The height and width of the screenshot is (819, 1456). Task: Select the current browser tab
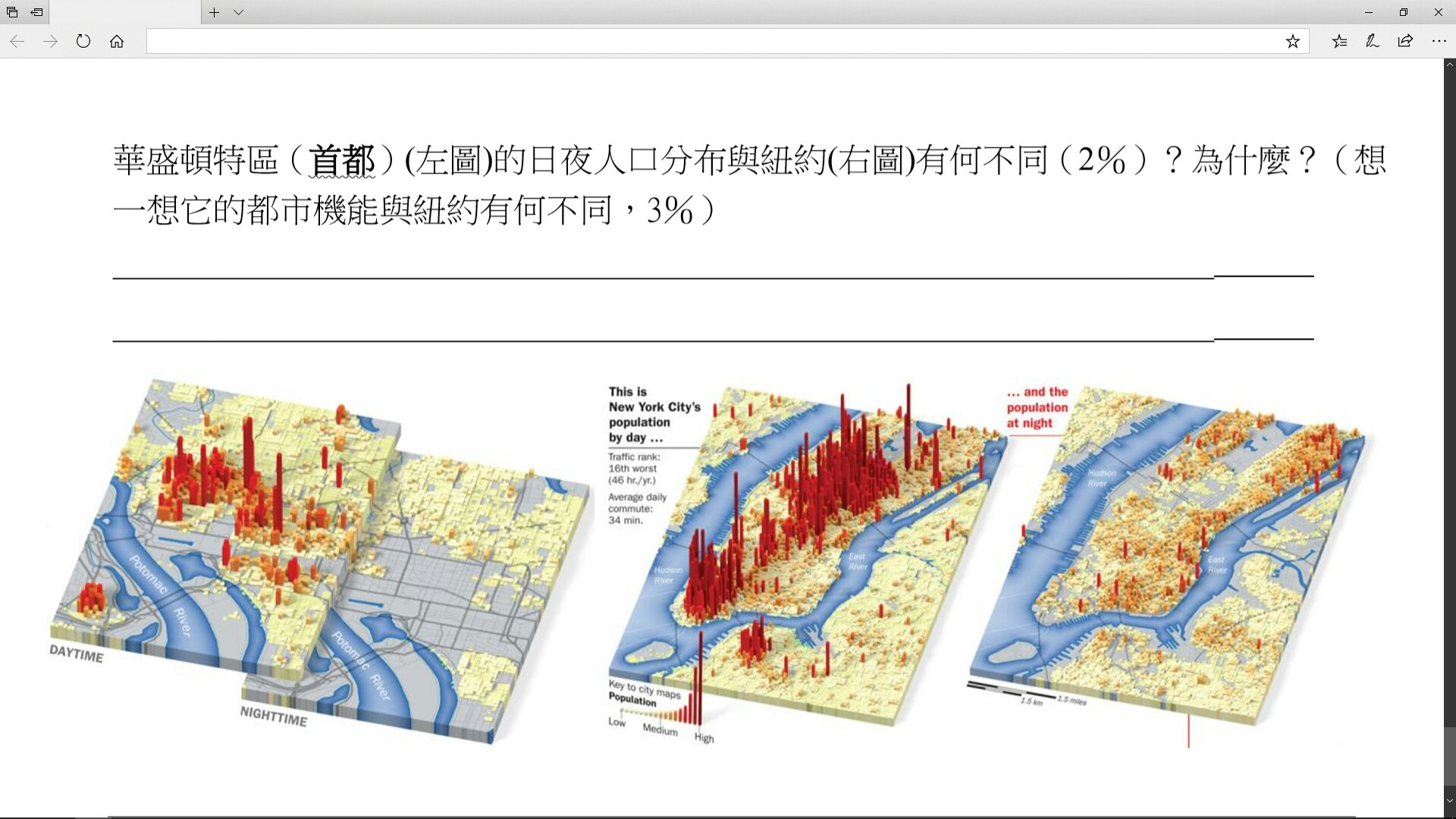(x=125, y=12)
